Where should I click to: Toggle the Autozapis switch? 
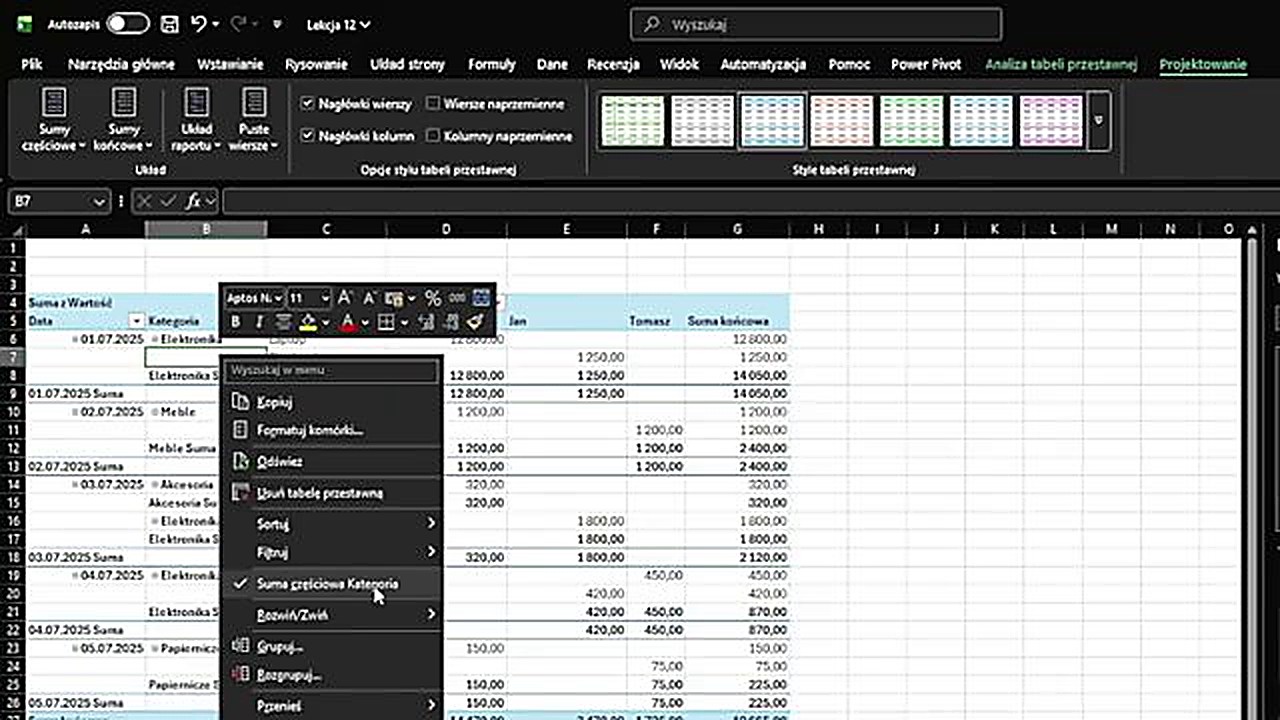point(128,24)
